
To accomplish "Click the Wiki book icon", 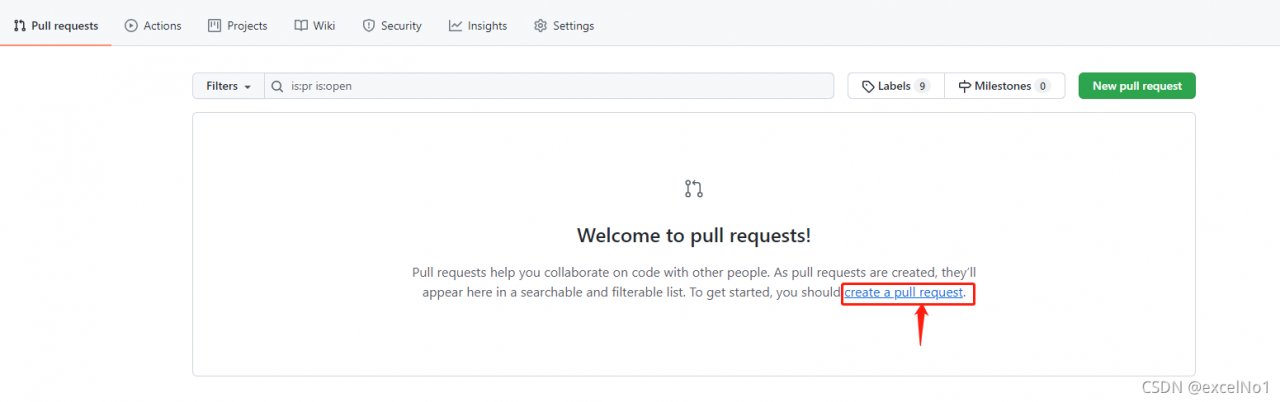I will (301, 26).
